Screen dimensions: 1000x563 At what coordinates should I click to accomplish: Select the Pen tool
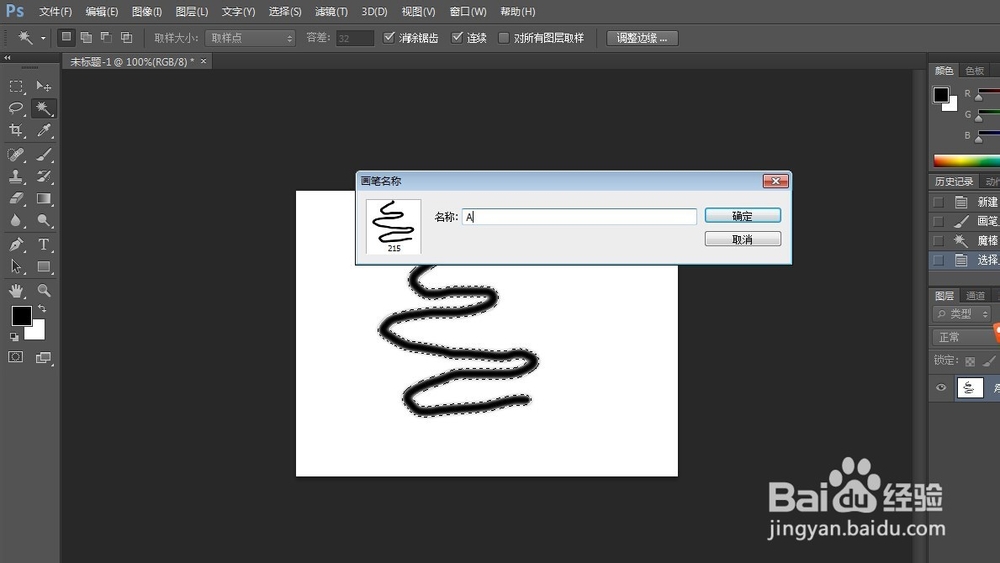tap(16, 244)
